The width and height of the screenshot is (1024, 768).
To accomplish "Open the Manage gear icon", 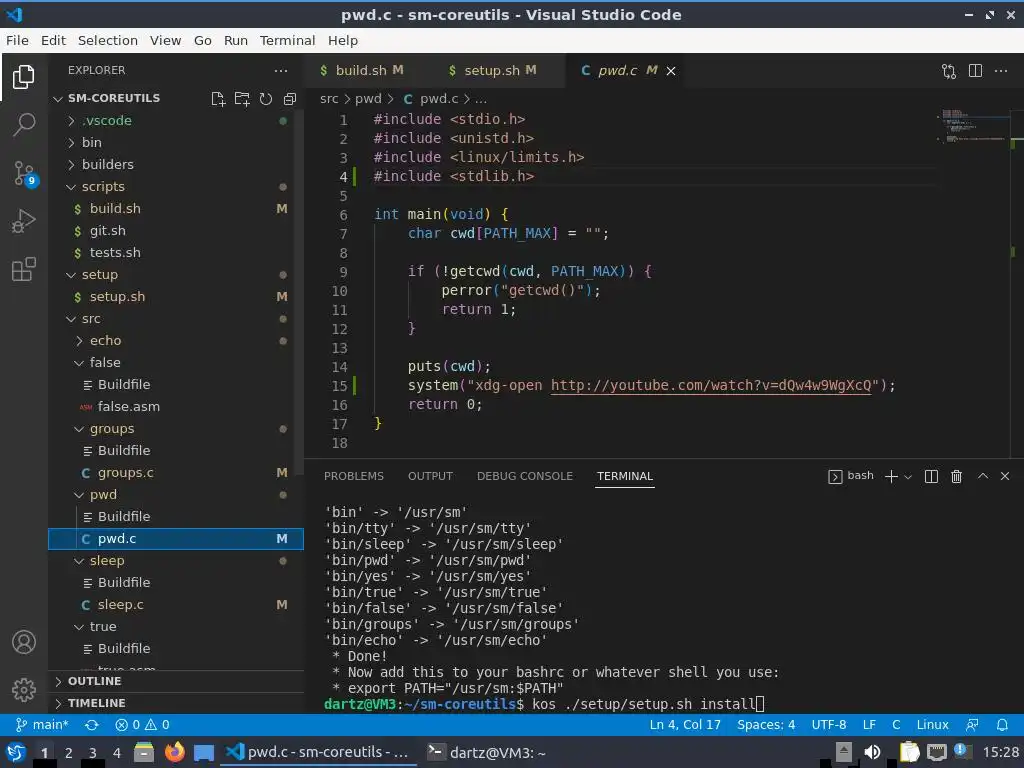I will pos(24,689).
